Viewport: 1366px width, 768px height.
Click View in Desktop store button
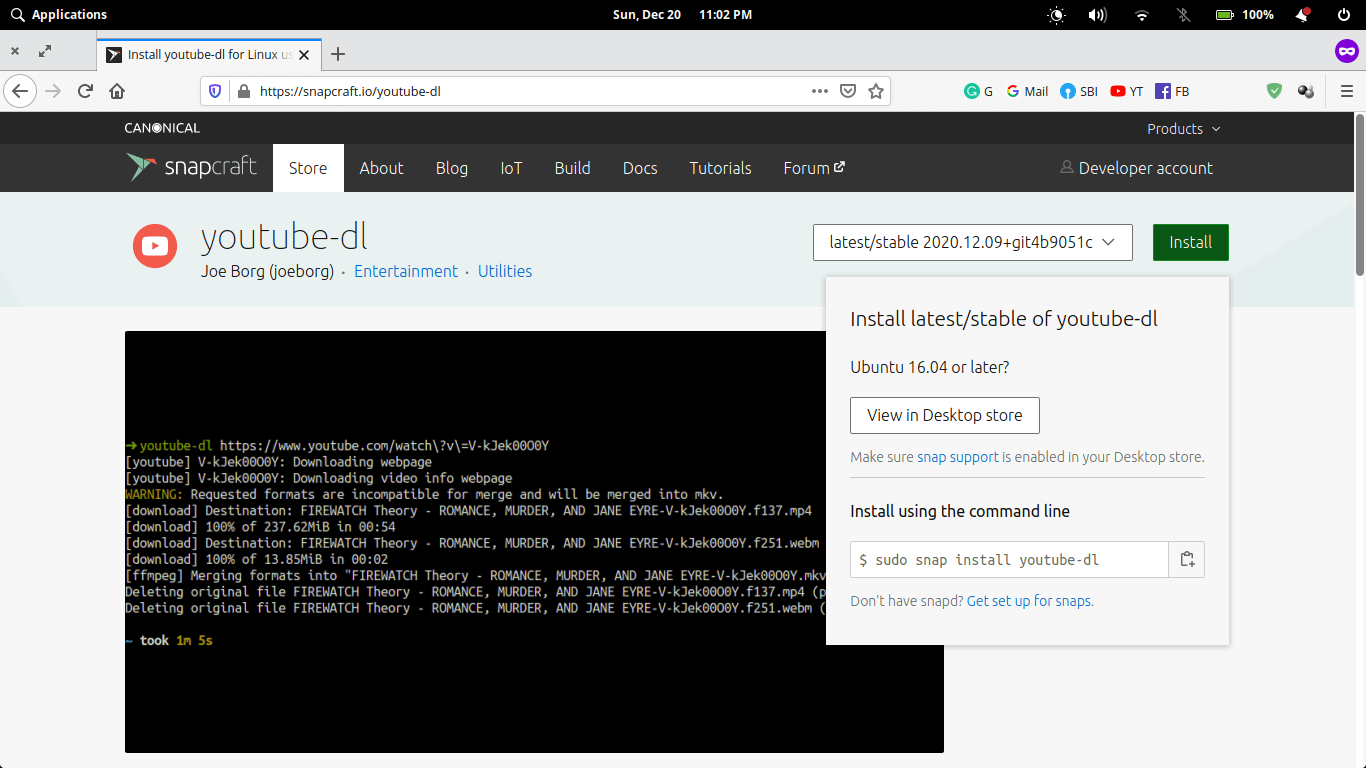pyautogui.click(x=945, y=415)
